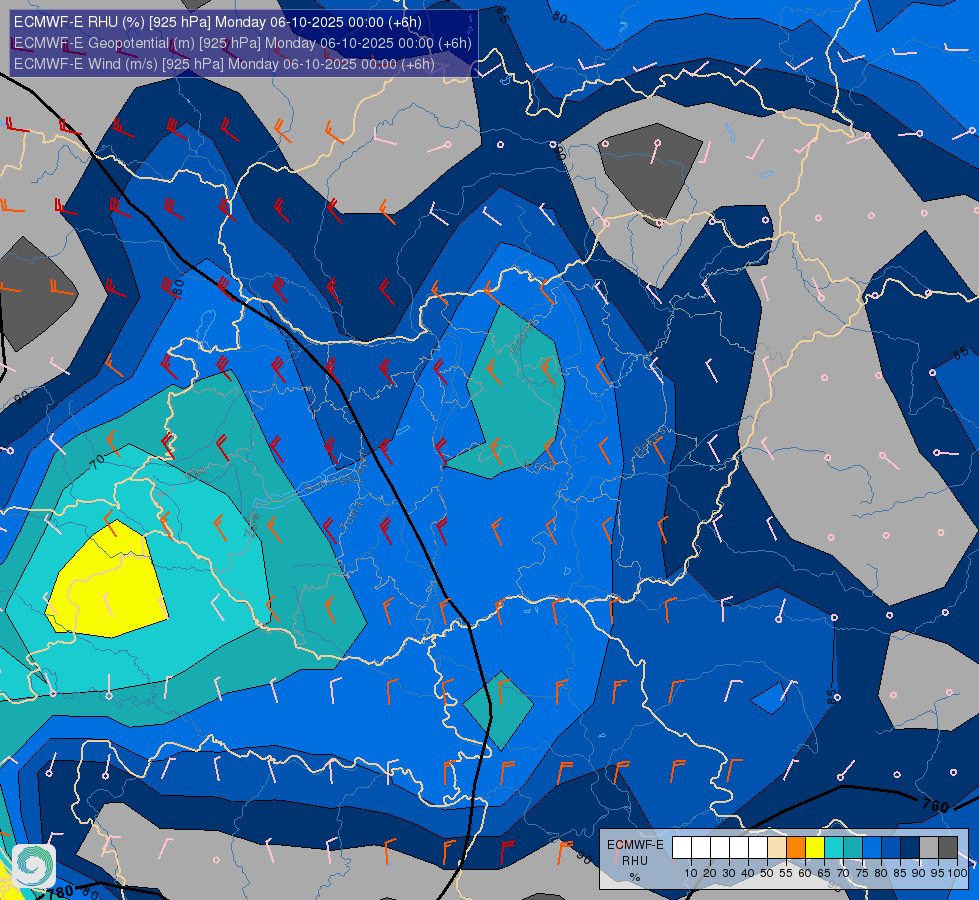Click the navy 85–90 legend swatch
Image resolution: width=979 pixels, height=900 pixels.
click(910, 848)
